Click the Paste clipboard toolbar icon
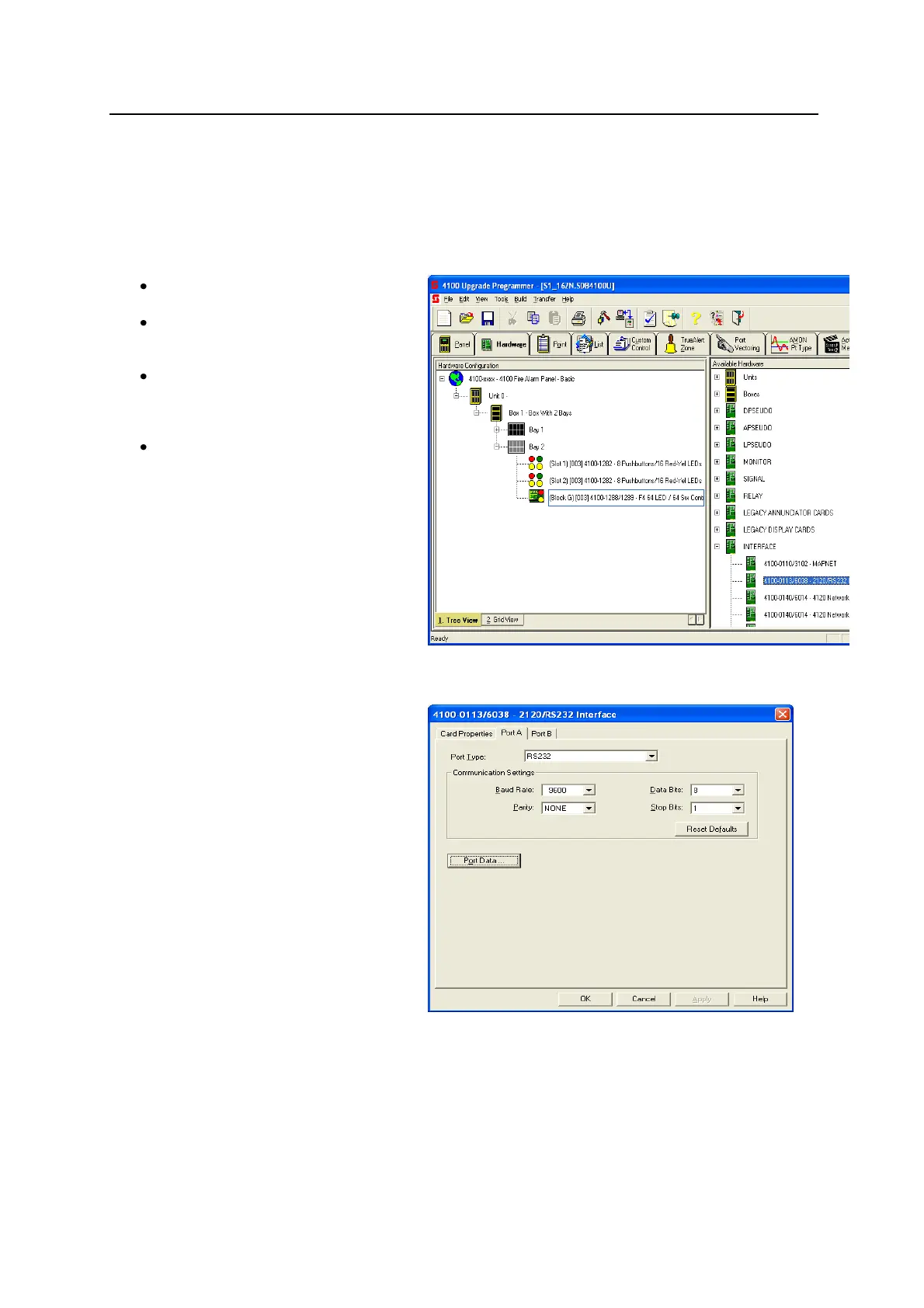 554,318
